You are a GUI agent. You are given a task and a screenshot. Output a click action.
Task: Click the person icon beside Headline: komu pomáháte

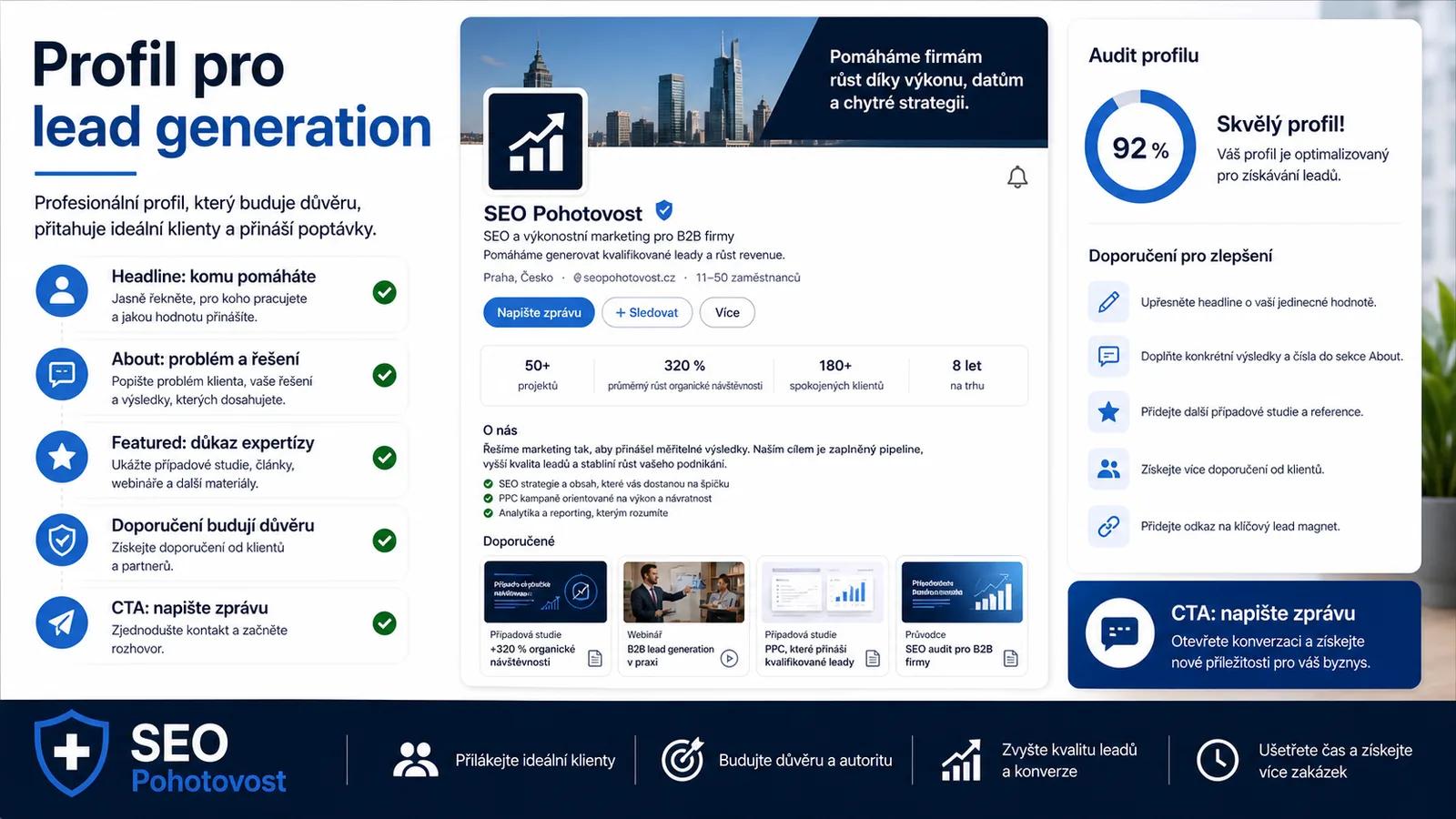pyautogui.click(x=62, y=290)
